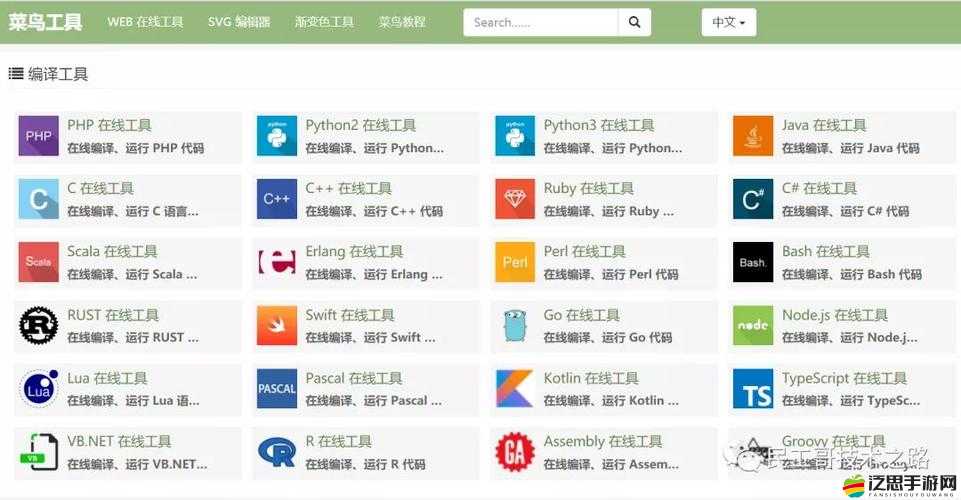
Task: Open the Python3 在线工具 link
Action: pos(598,125)
